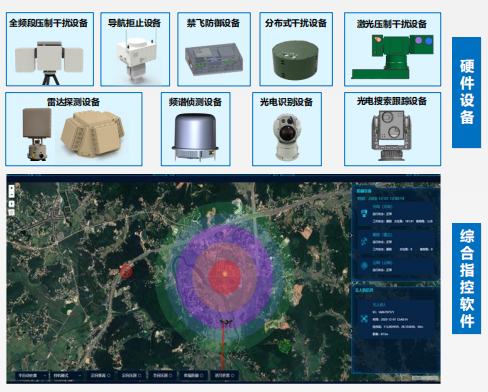Click the 激光压制干扰设备 title text
488x392 pixels.
point(392,24)
